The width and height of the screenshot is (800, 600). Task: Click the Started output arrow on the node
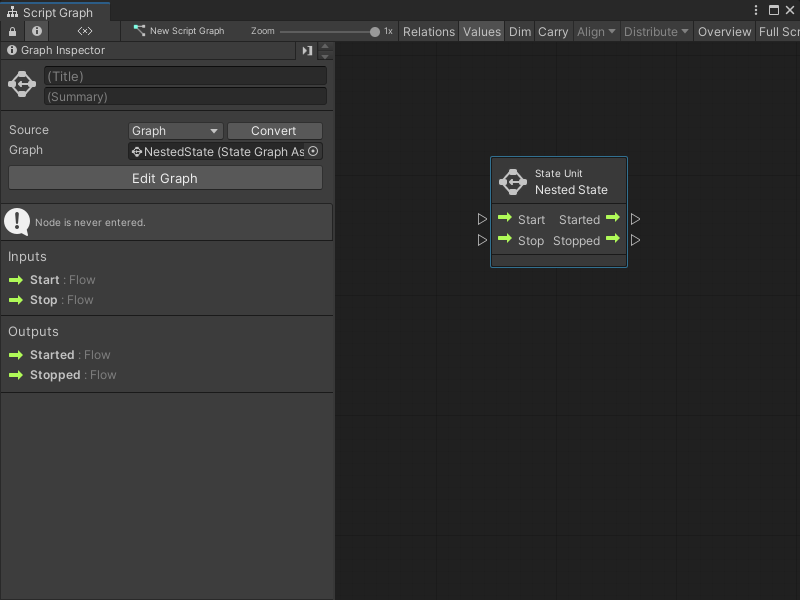(613, 219)
